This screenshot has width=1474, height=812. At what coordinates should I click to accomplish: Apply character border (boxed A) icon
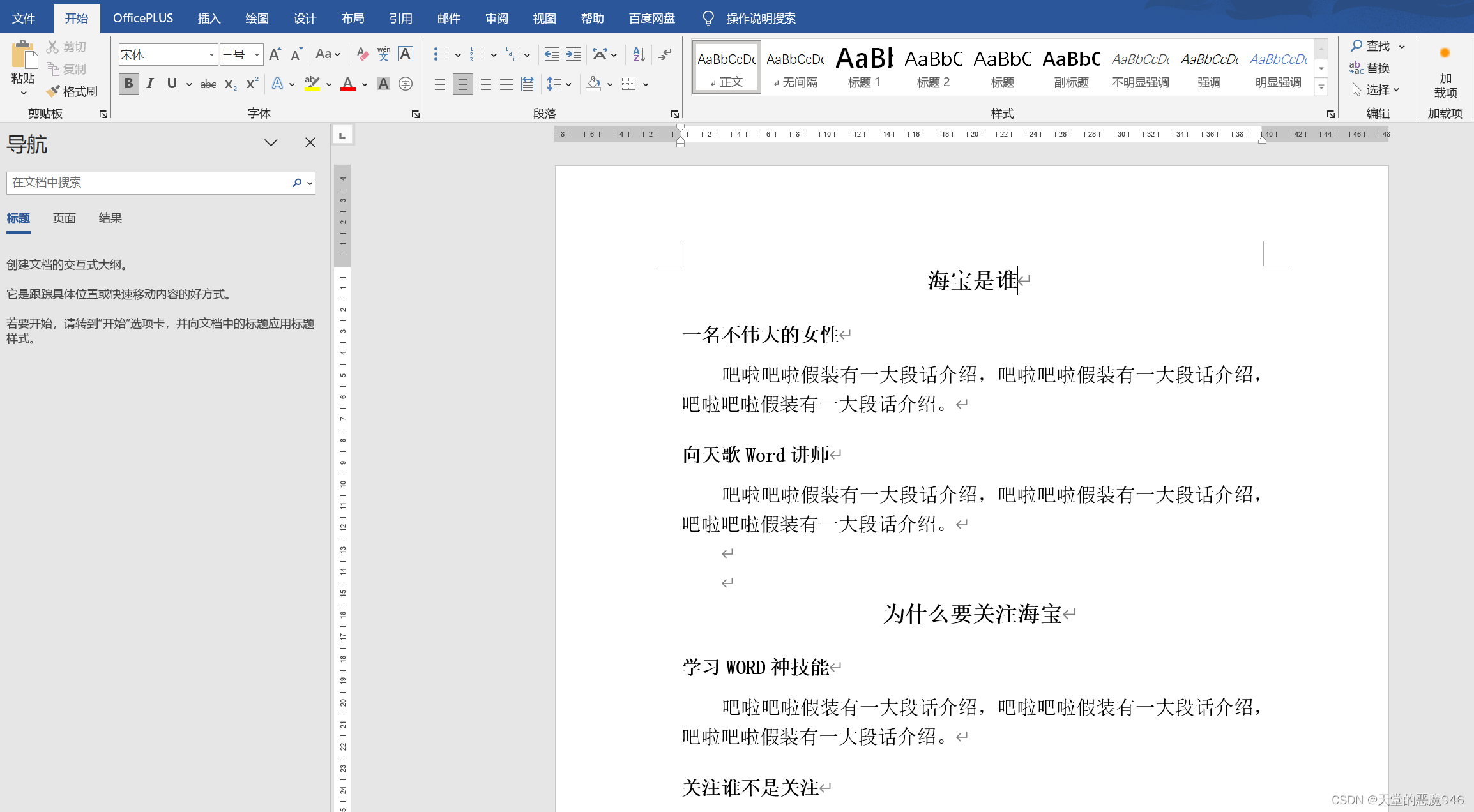406,54
